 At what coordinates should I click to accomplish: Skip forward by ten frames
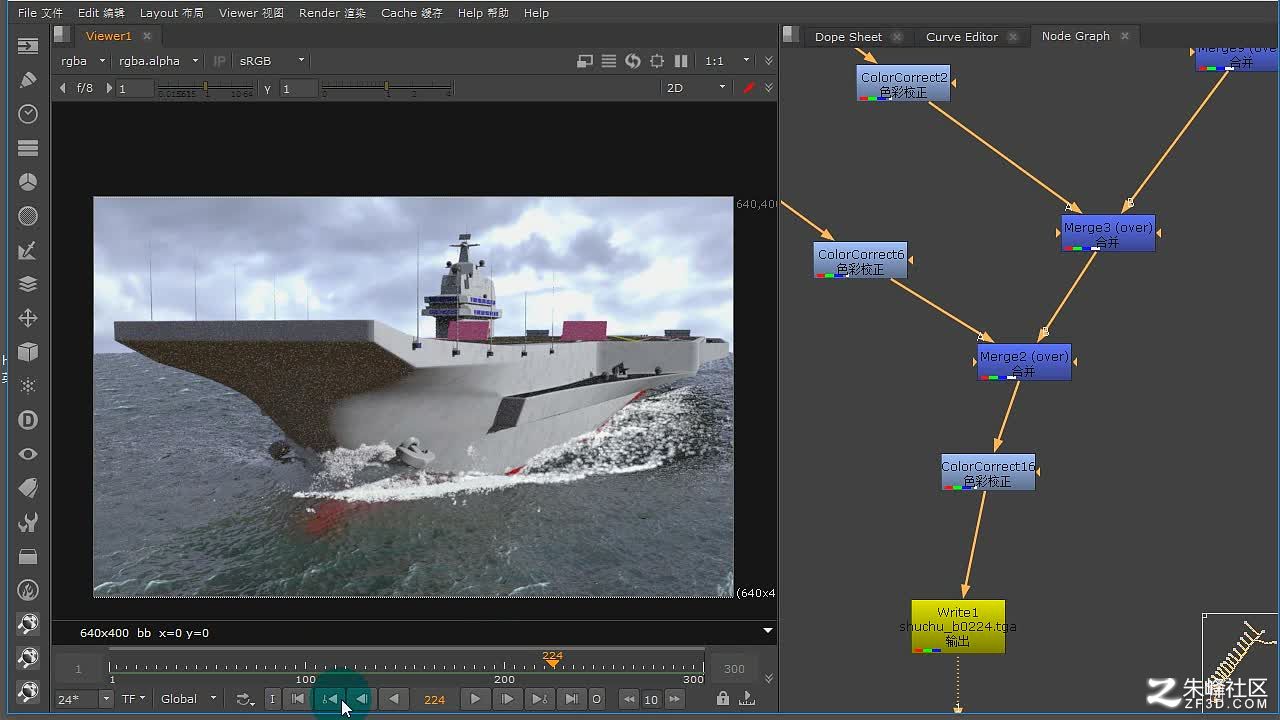click(x=675, y=699)
